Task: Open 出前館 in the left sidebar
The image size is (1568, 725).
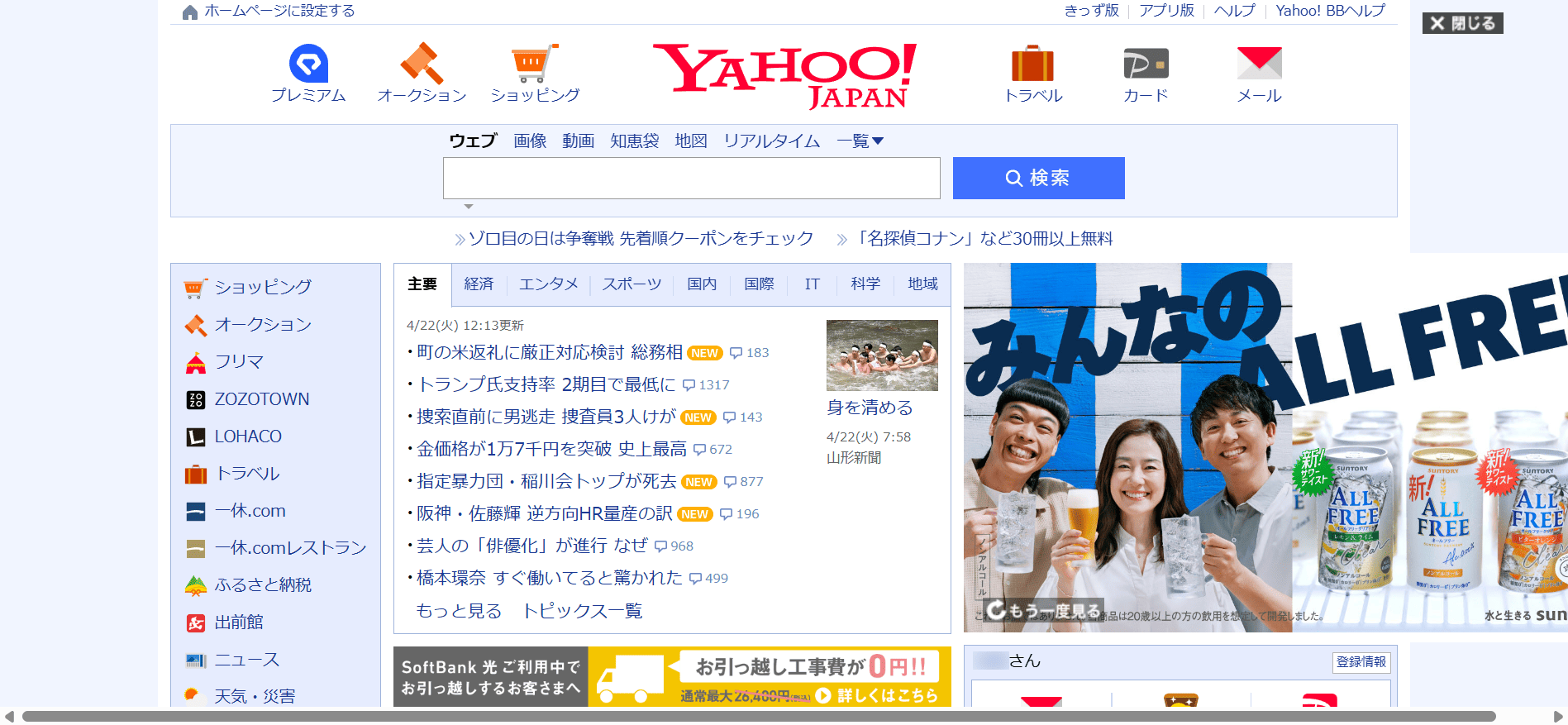Action: [239, 622]
